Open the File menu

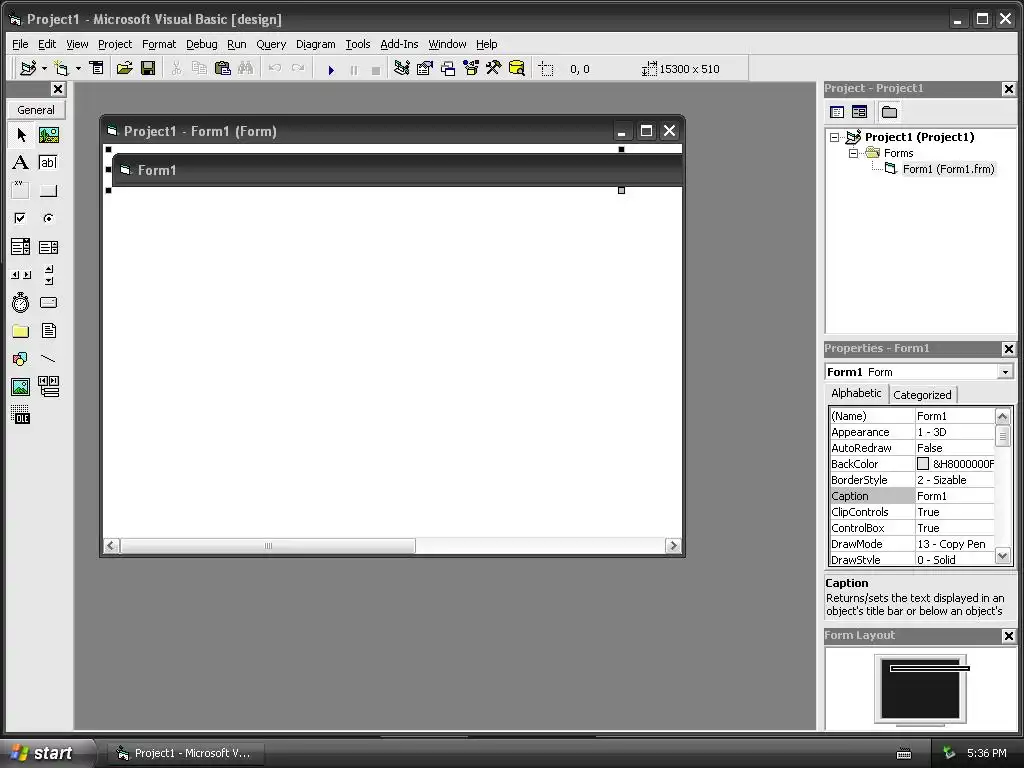coord(20,44)
